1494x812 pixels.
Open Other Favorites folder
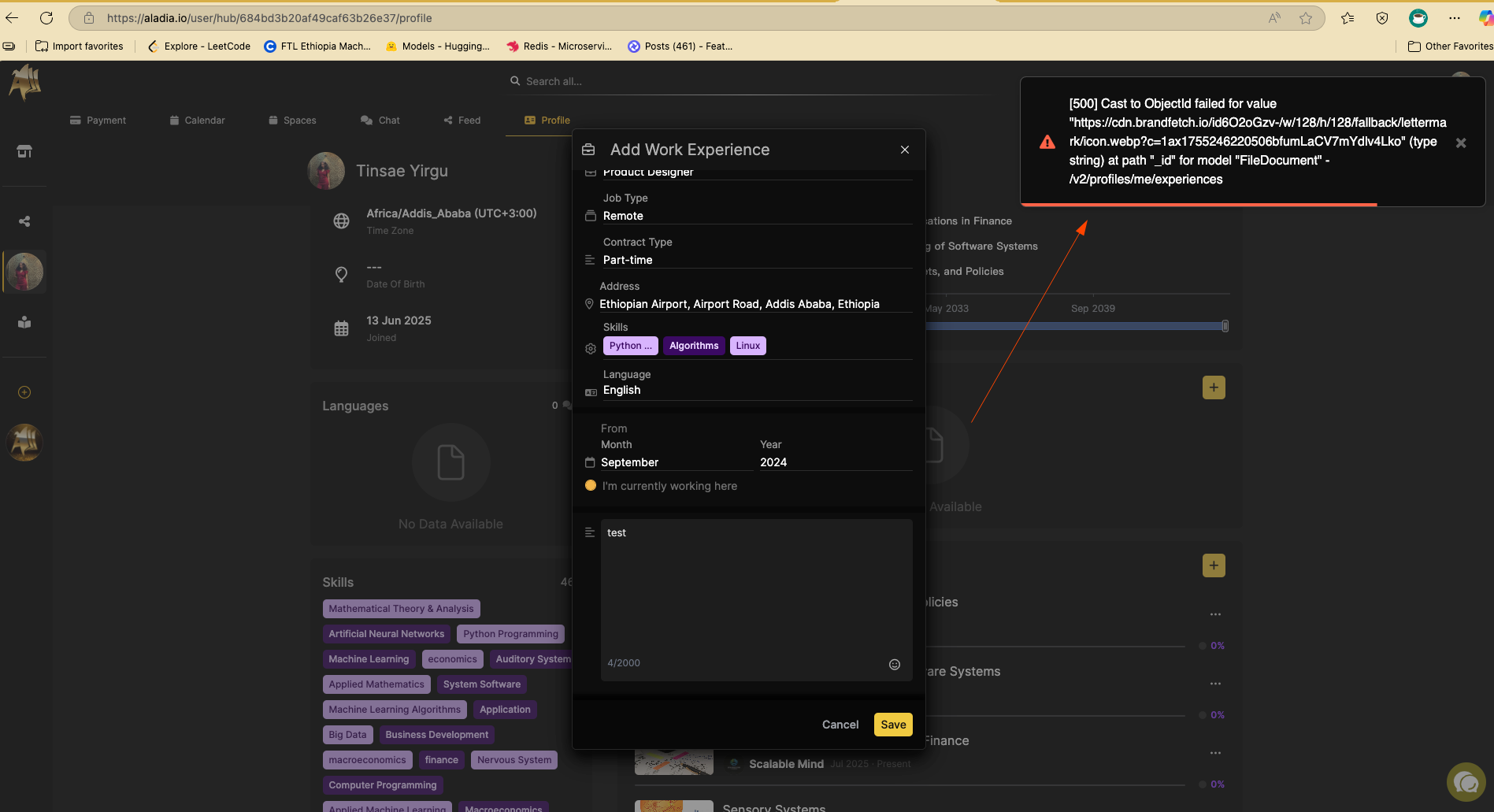[x=1450, y=46]
